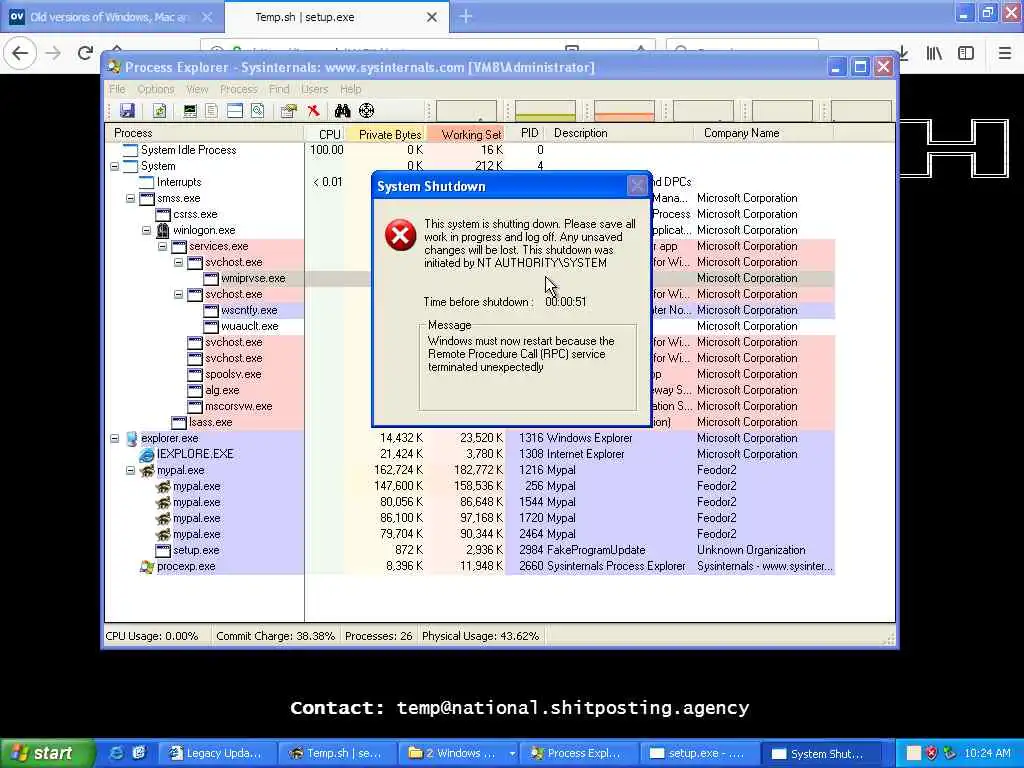Click the binoculars Find Handle icon
The height and width of the screenshot is (768, 1024).
(x=342, y=110)
